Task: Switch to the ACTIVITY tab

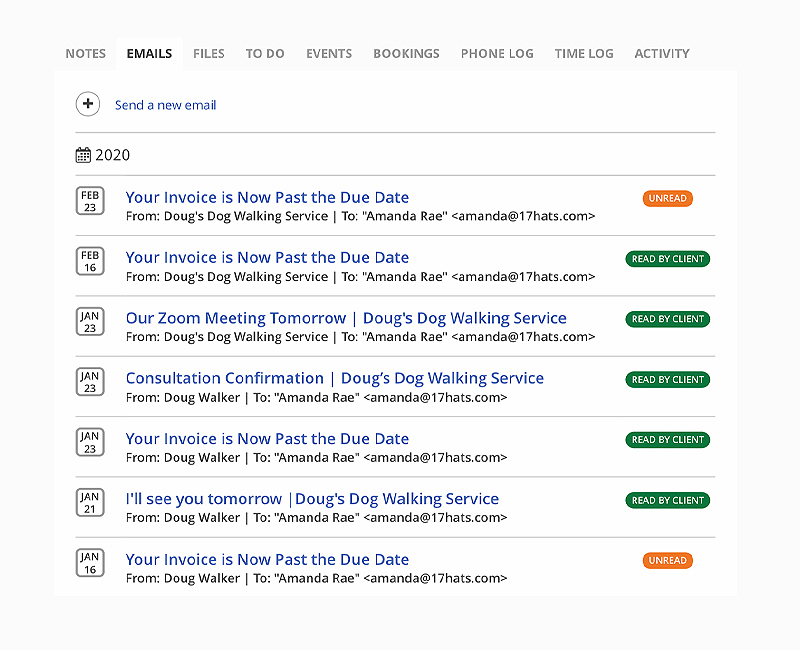Action: coord(661,53)
